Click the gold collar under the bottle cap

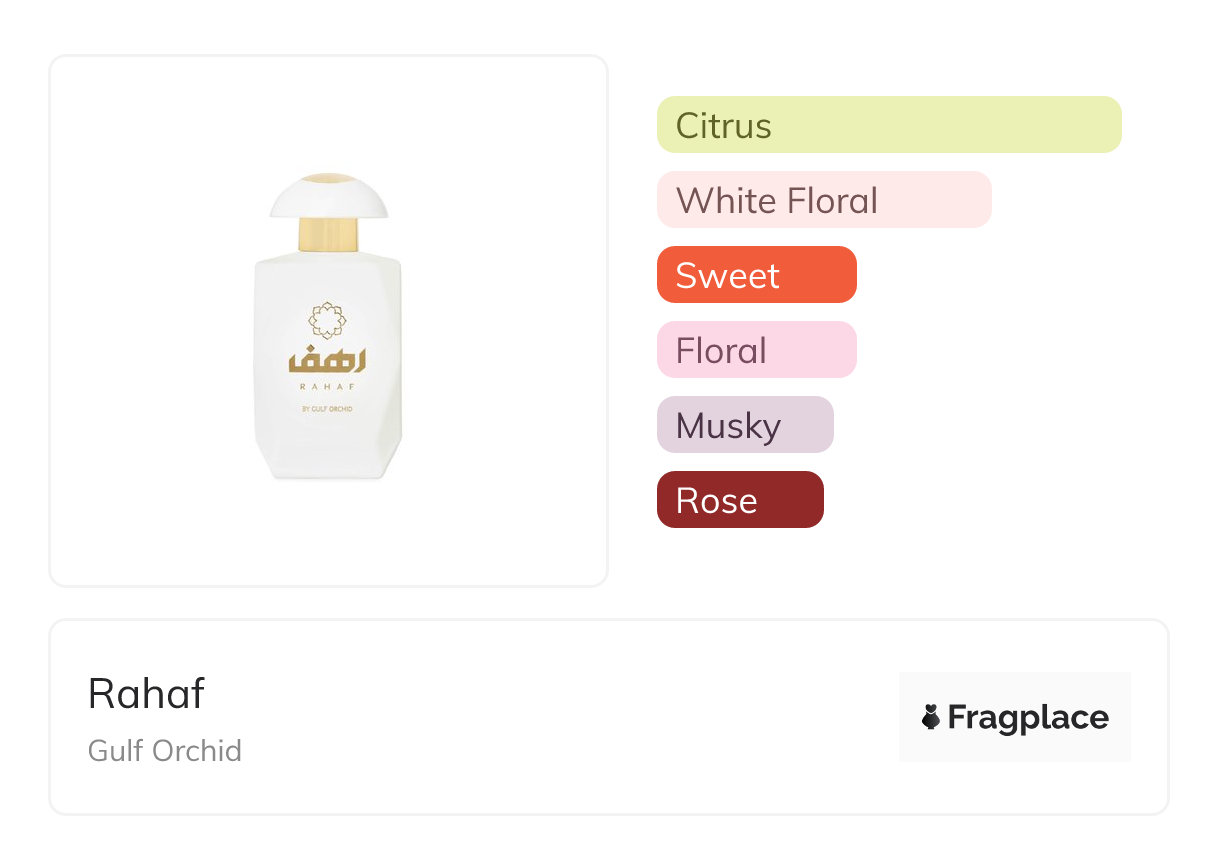[328, 236]
